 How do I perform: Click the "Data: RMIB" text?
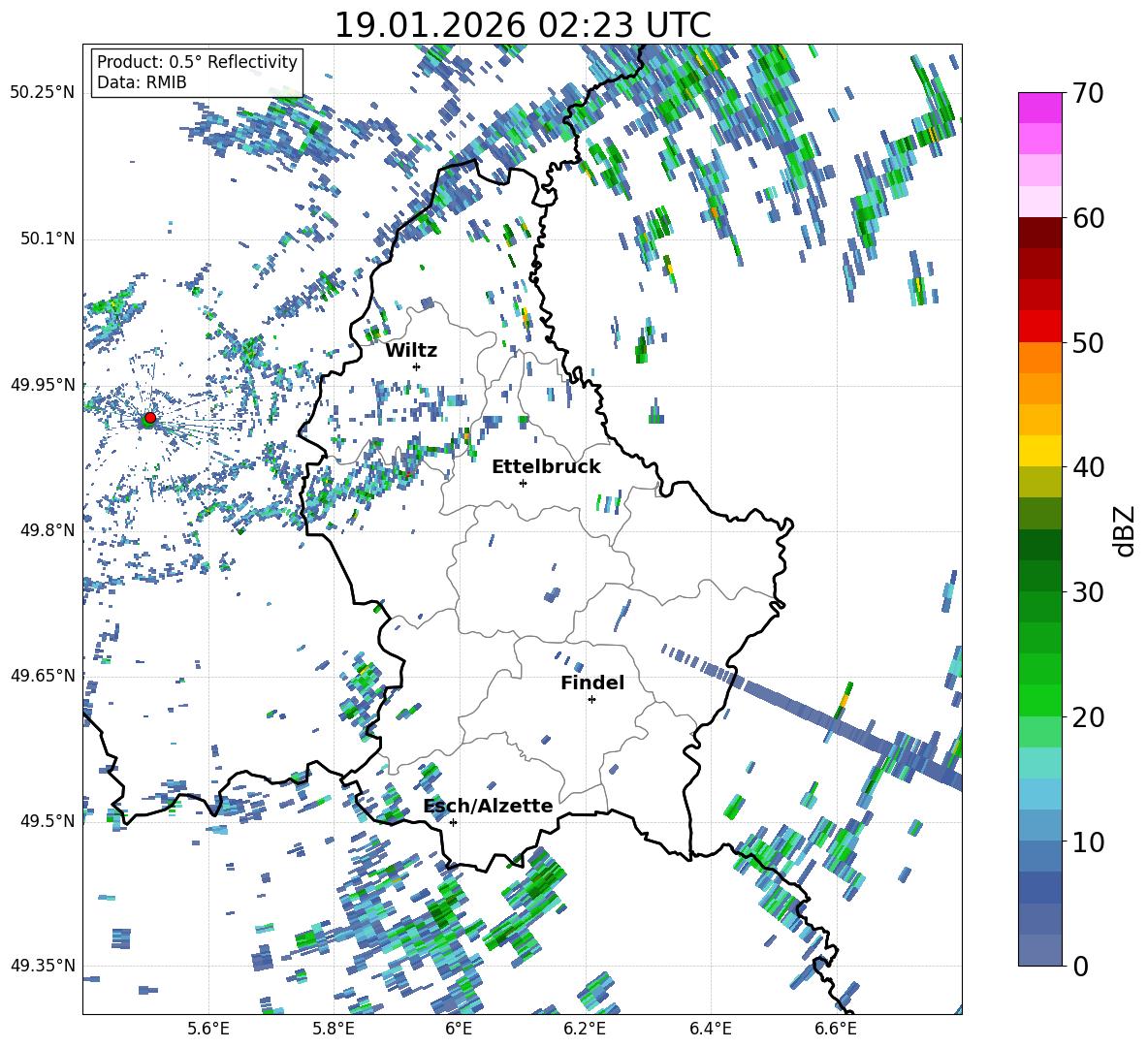[x=142, y=82]
